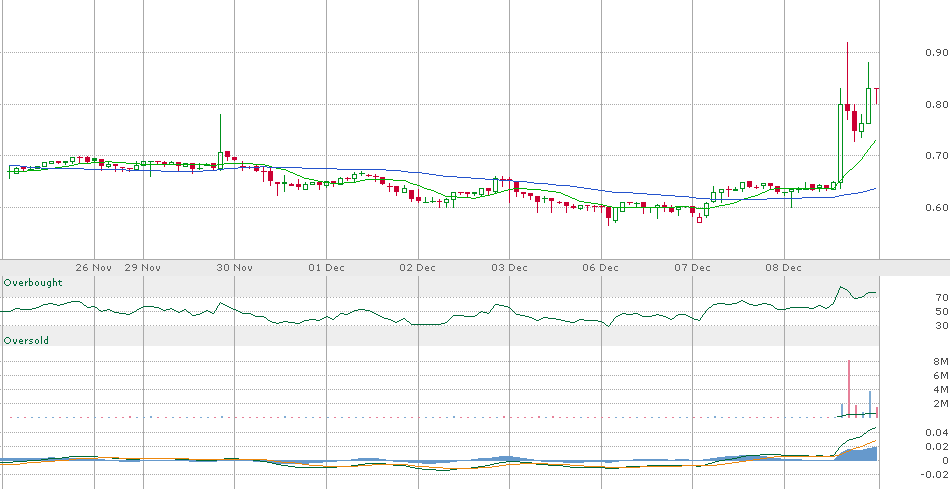This screenshot has height=489, width=950.
Task: Click the 08 Dec date label
Action: click(x=783, y=267)
